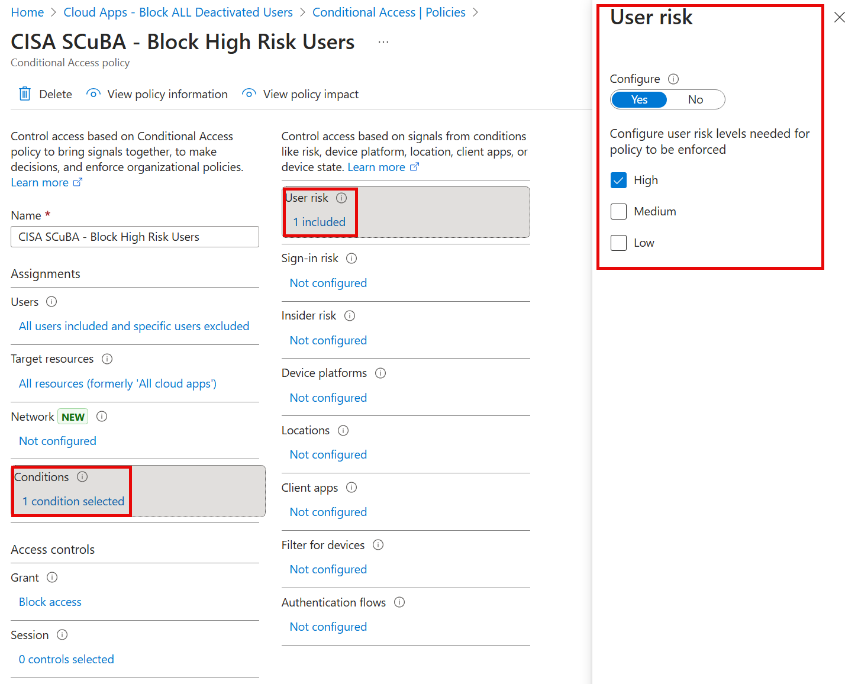
Task: Click the Delete trash icon
Action: [24, 93]
